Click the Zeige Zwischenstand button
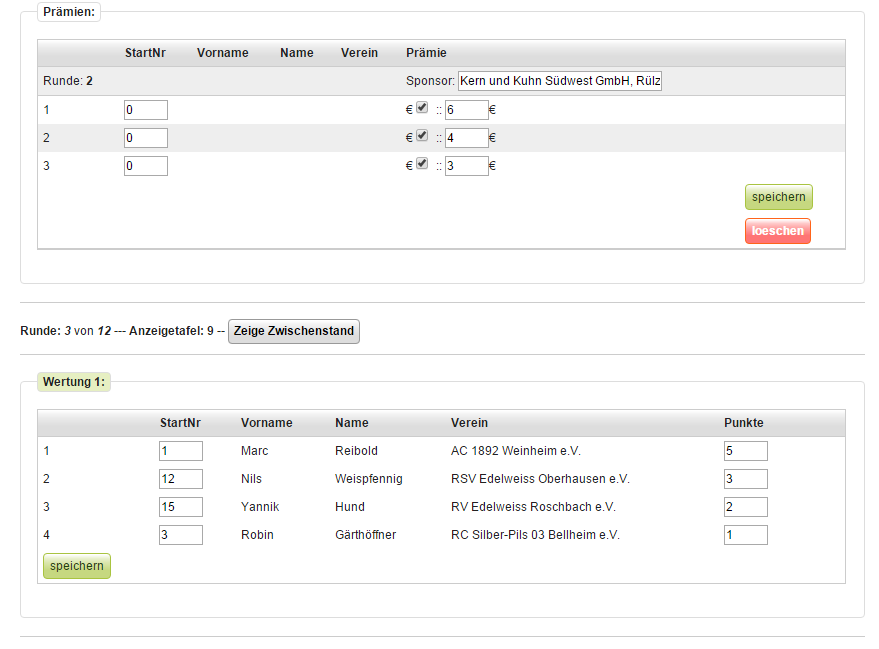This screenshot has height=649, width=879. [294, 331]
